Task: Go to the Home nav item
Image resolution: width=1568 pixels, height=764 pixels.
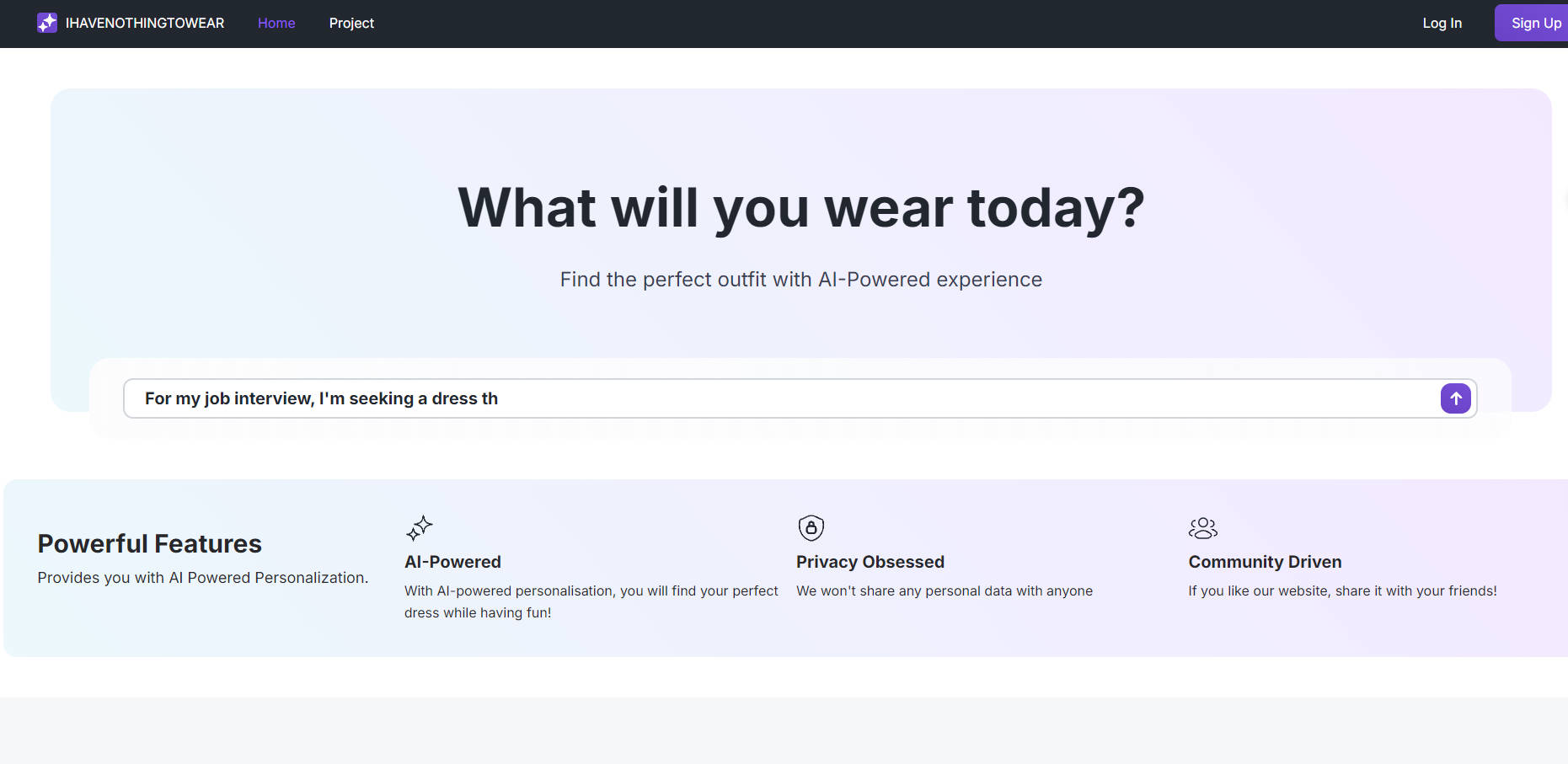Action: coord(276,23)
